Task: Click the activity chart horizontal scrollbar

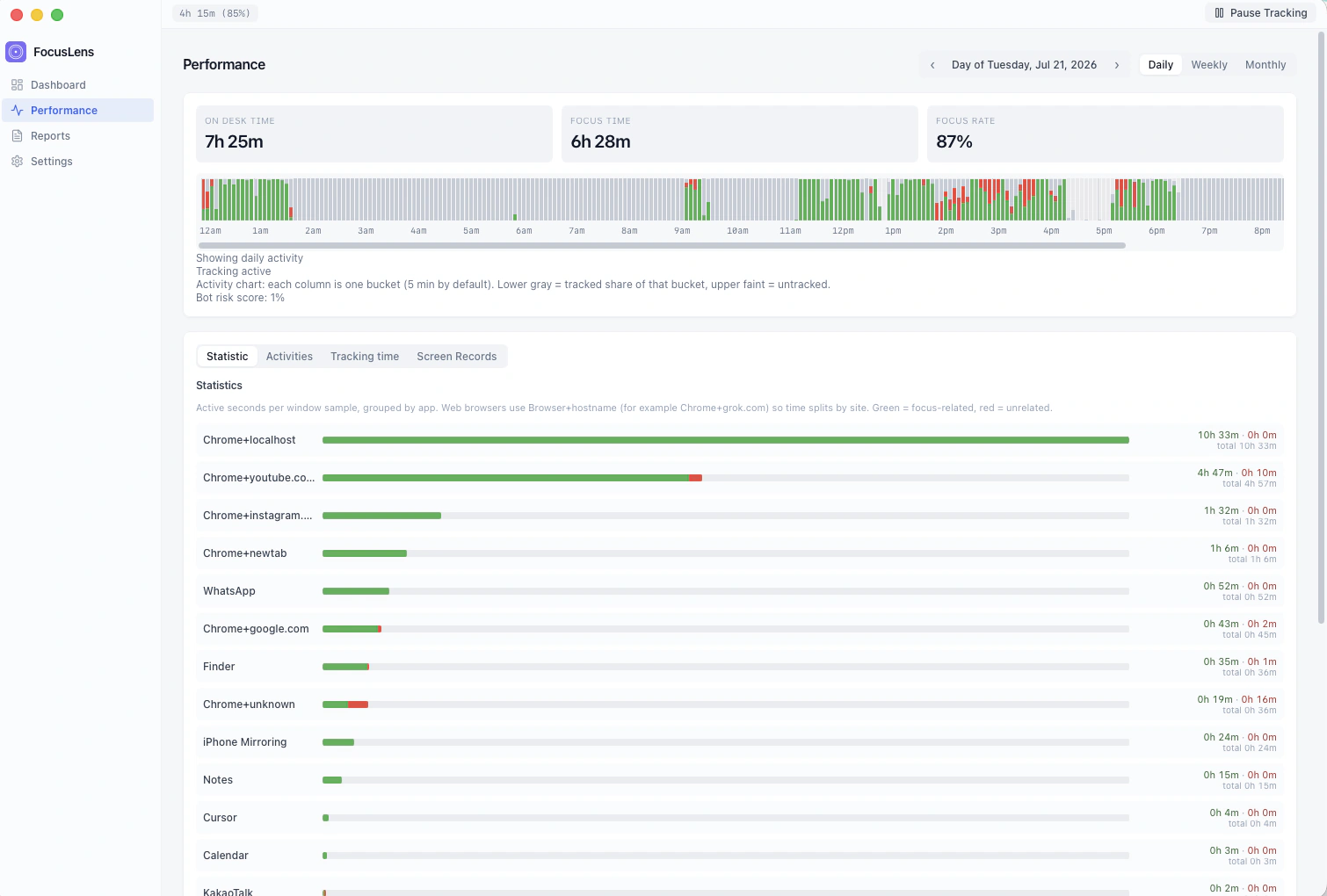Action: tap(662, 246)
